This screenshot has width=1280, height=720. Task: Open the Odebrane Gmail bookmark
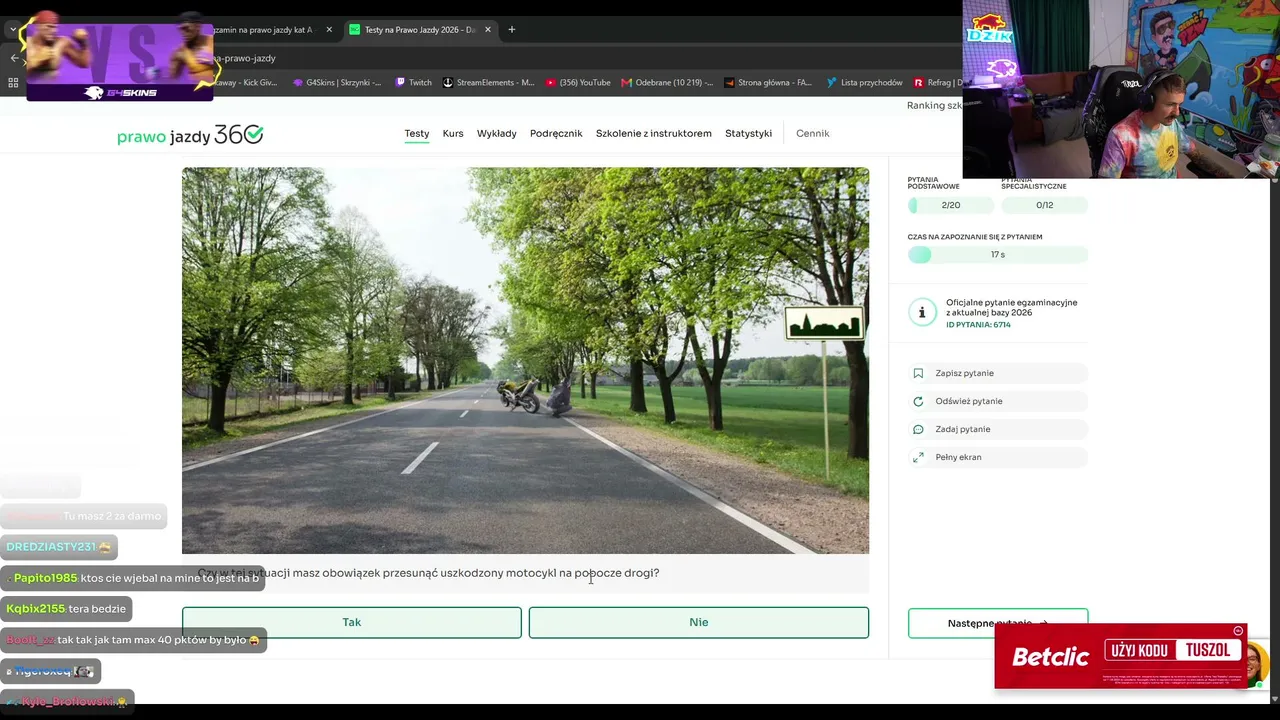coord(667,83)
